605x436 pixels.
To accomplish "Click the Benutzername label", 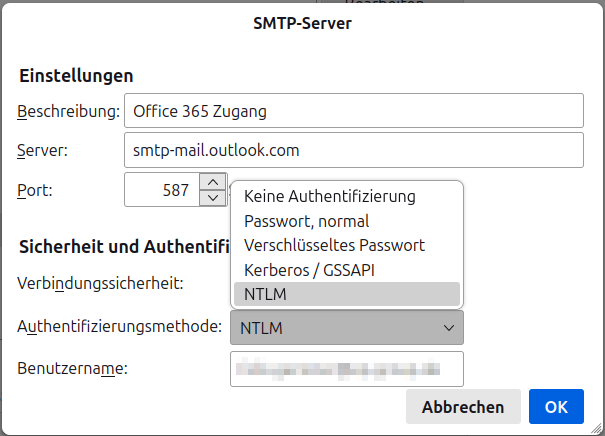I will [72, 369].
